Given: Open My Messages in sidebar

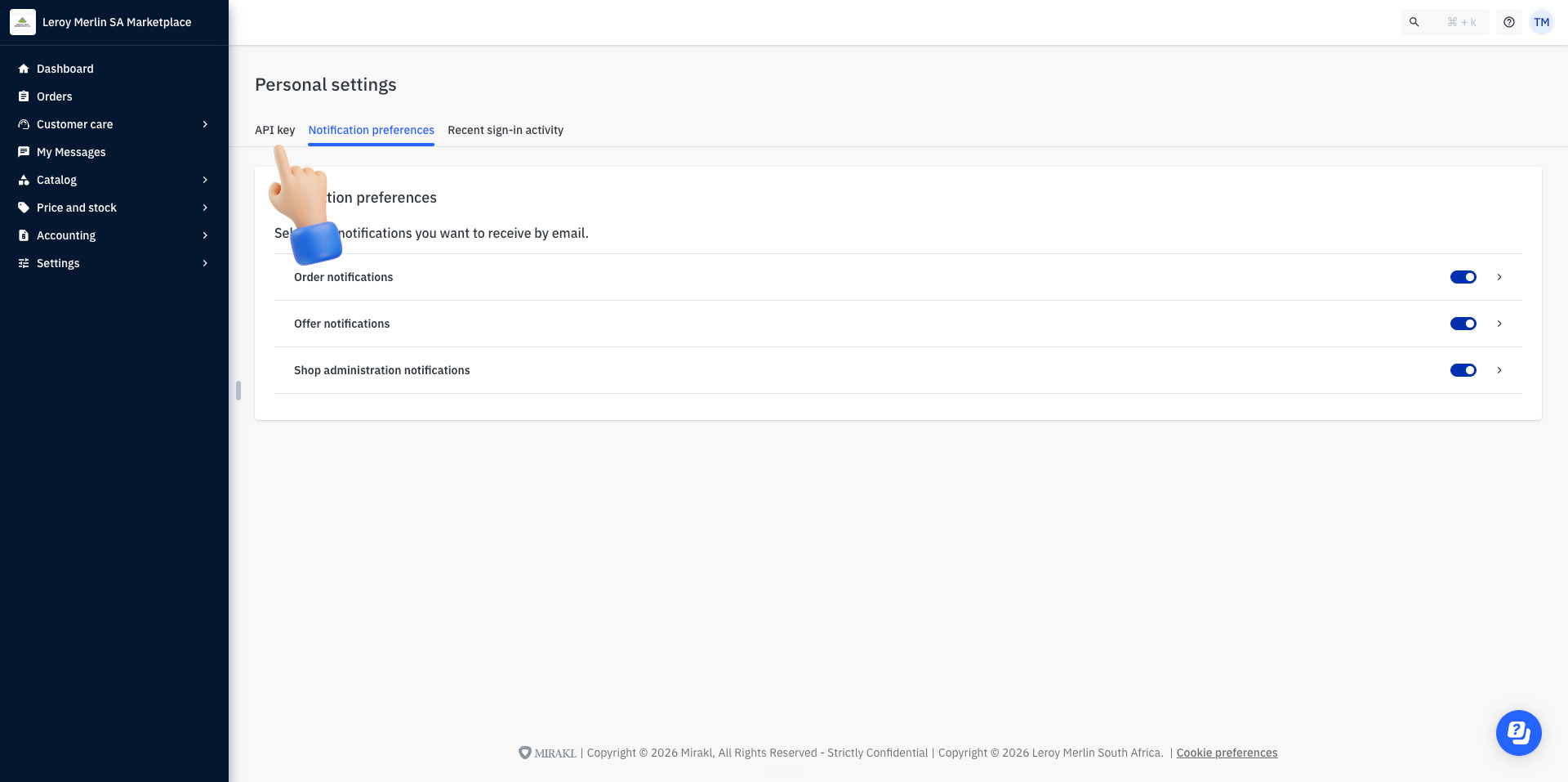Looking at the screenshot, I should [71, 152].
